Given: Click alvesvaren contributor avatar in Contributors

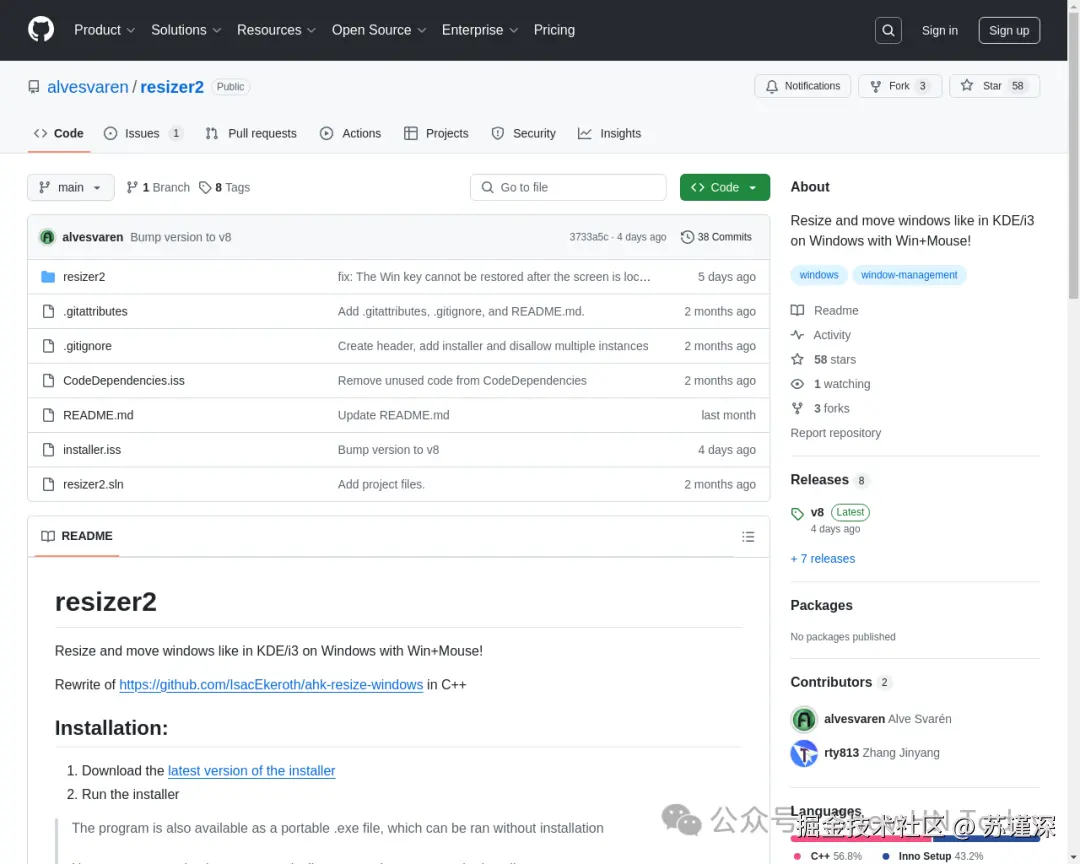Looking at the screenshot, I should pyautogui.click(x=804, y=719).
